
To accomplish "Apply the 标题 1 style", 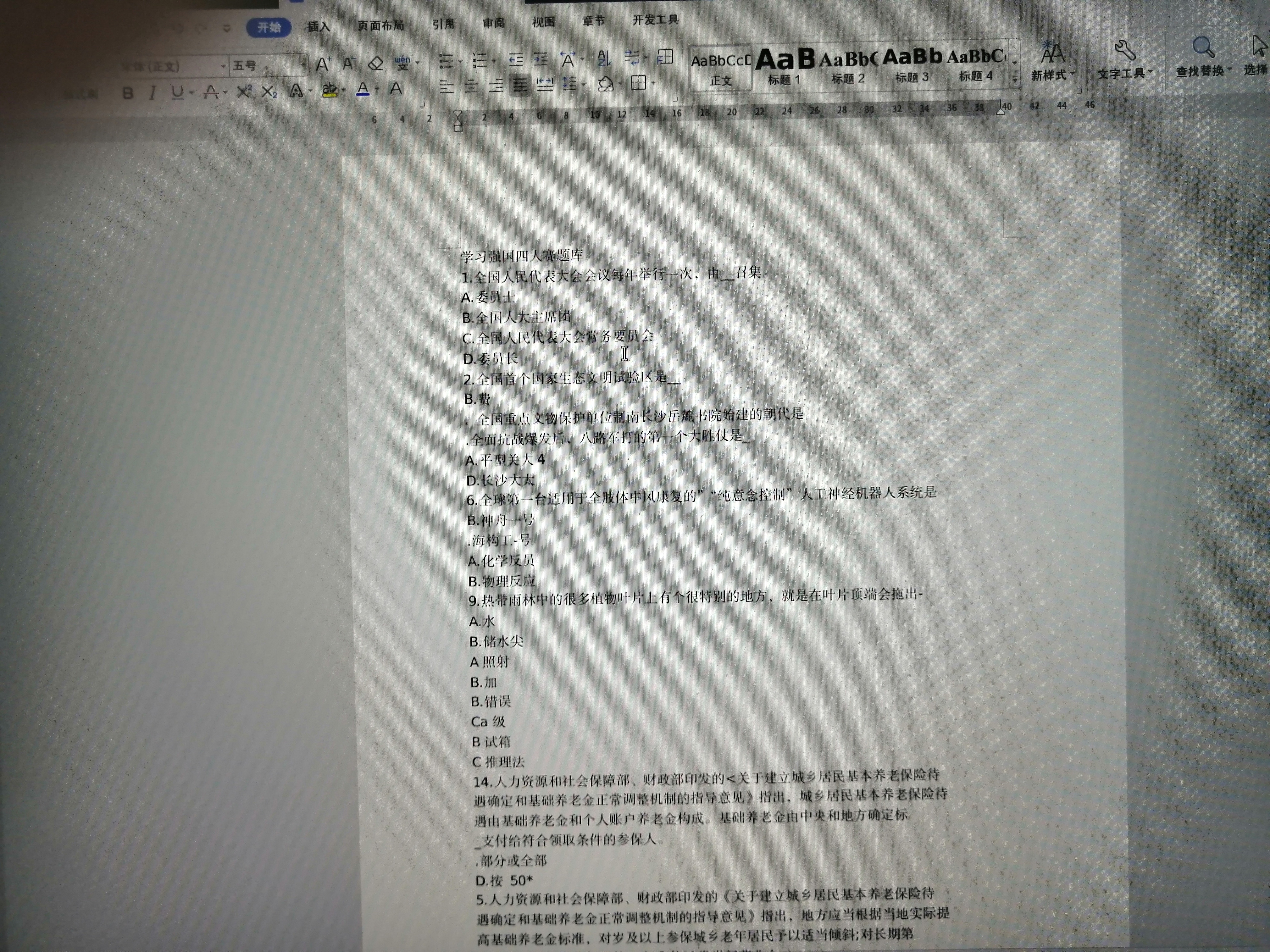I will pyautogui.click(x=784, y=67).
